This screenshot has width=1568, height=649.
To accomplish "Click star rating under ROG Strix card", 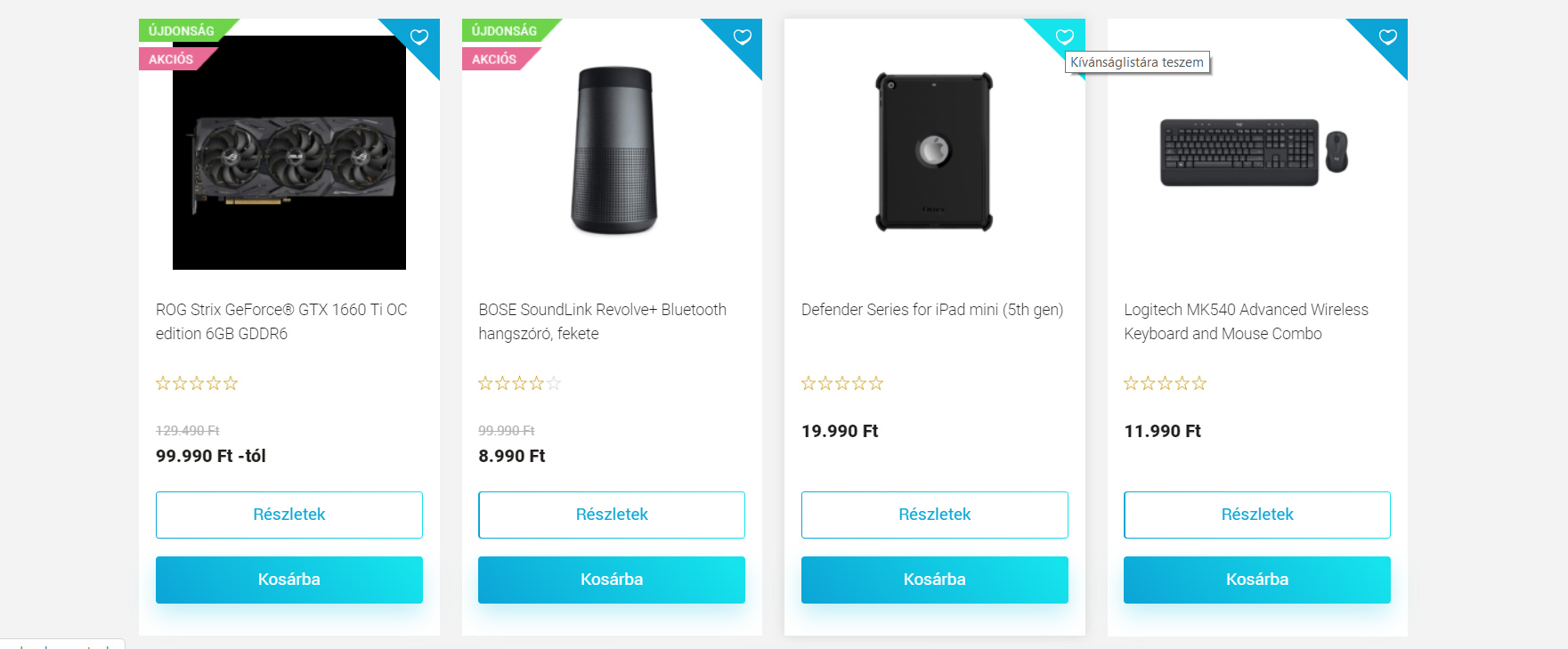I will tap(197, 383).
